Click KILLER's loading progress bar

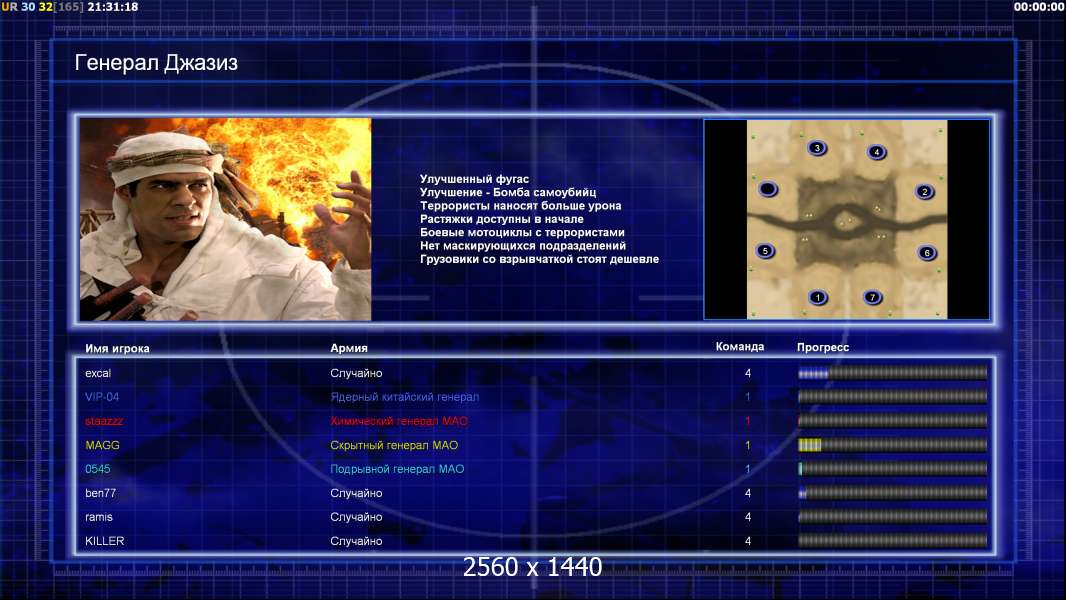click(x=893, y=540)
